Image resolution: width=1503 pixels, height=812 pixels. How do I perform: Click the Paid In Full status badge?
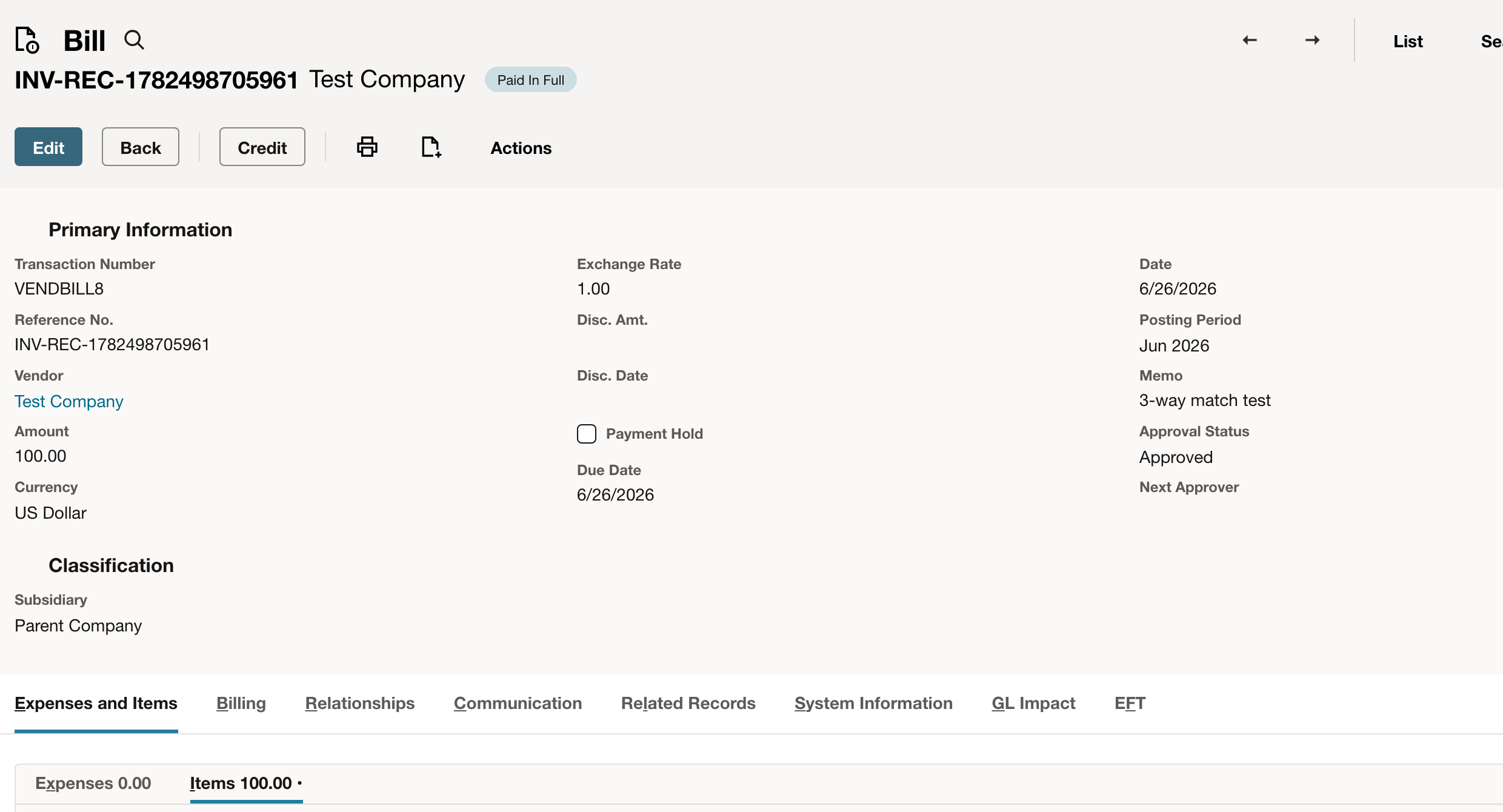click(531, 80)
